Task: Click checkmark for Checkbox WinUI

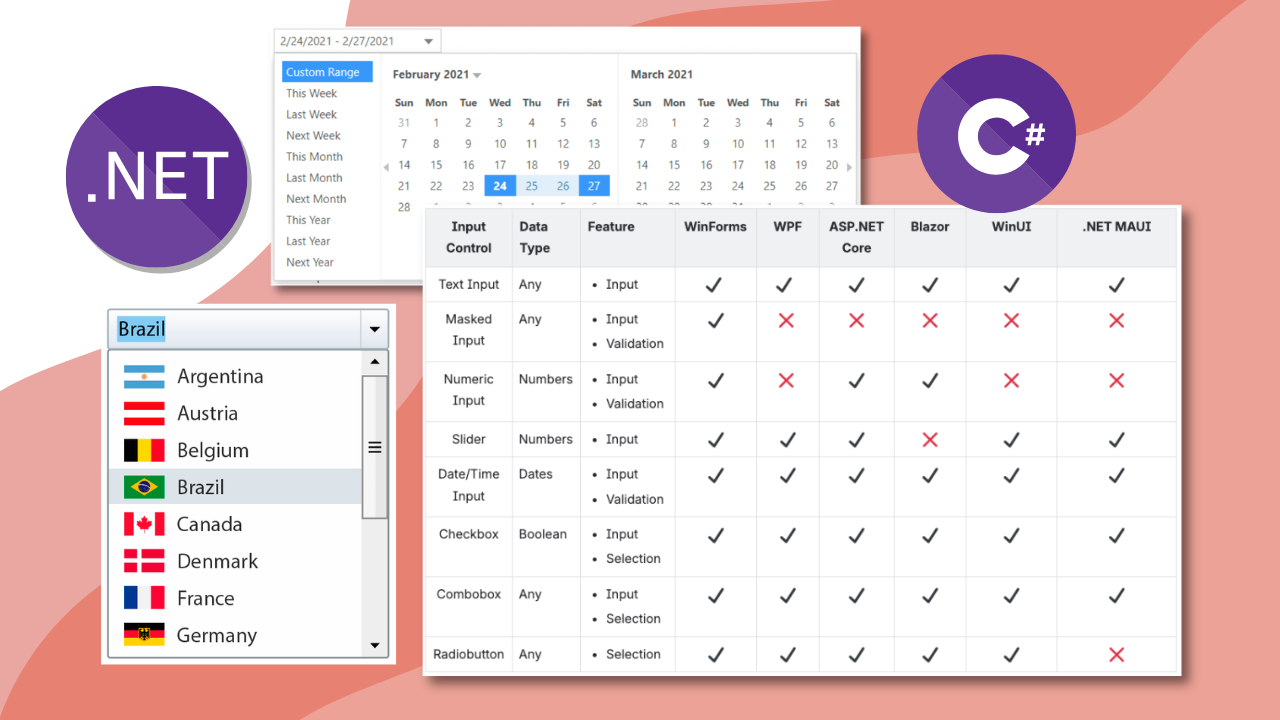Action: tap(1011, 535)
